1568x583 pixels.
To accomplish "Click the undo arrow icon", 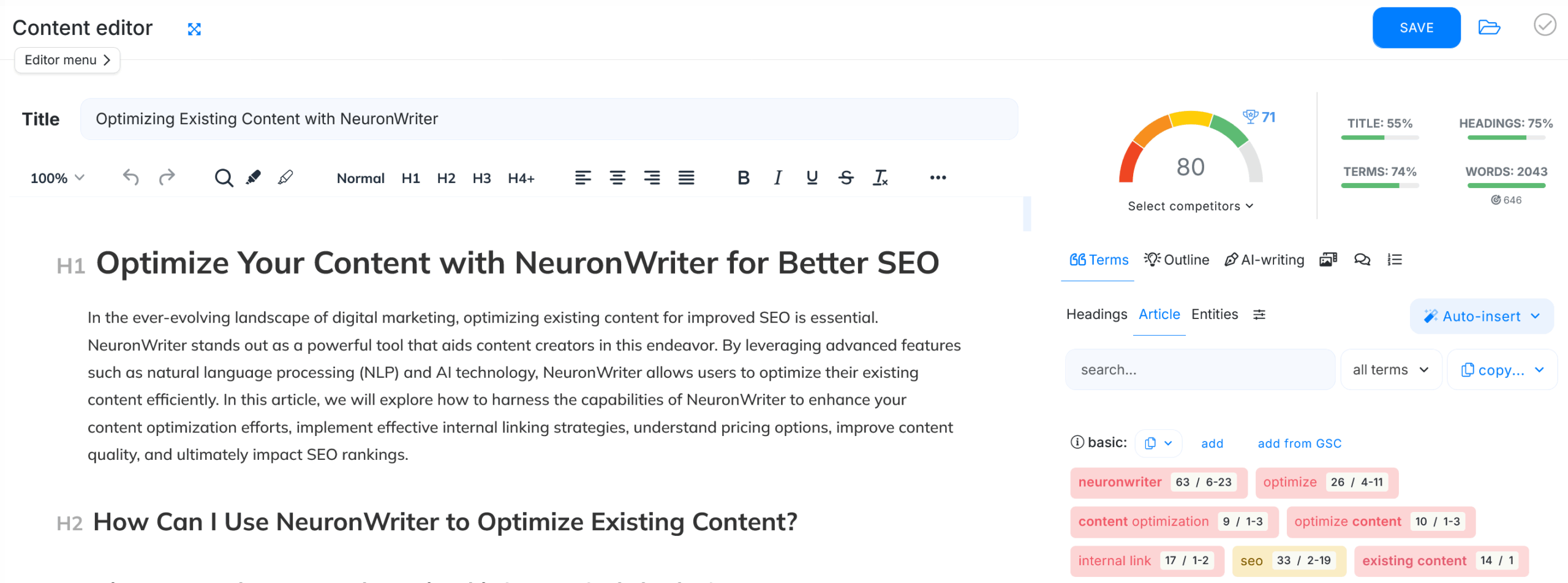I will 130,178.
